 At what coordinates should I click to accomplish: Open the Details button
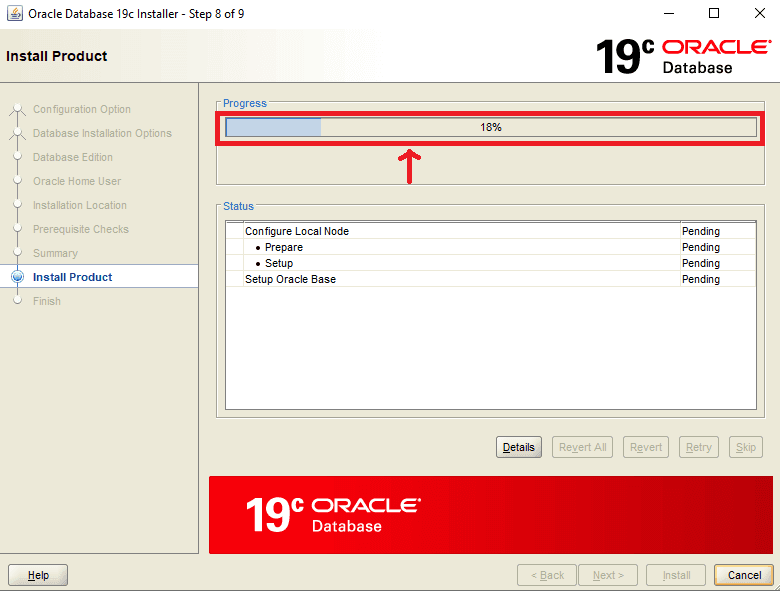pyautogui.click(x=519, y=447)
